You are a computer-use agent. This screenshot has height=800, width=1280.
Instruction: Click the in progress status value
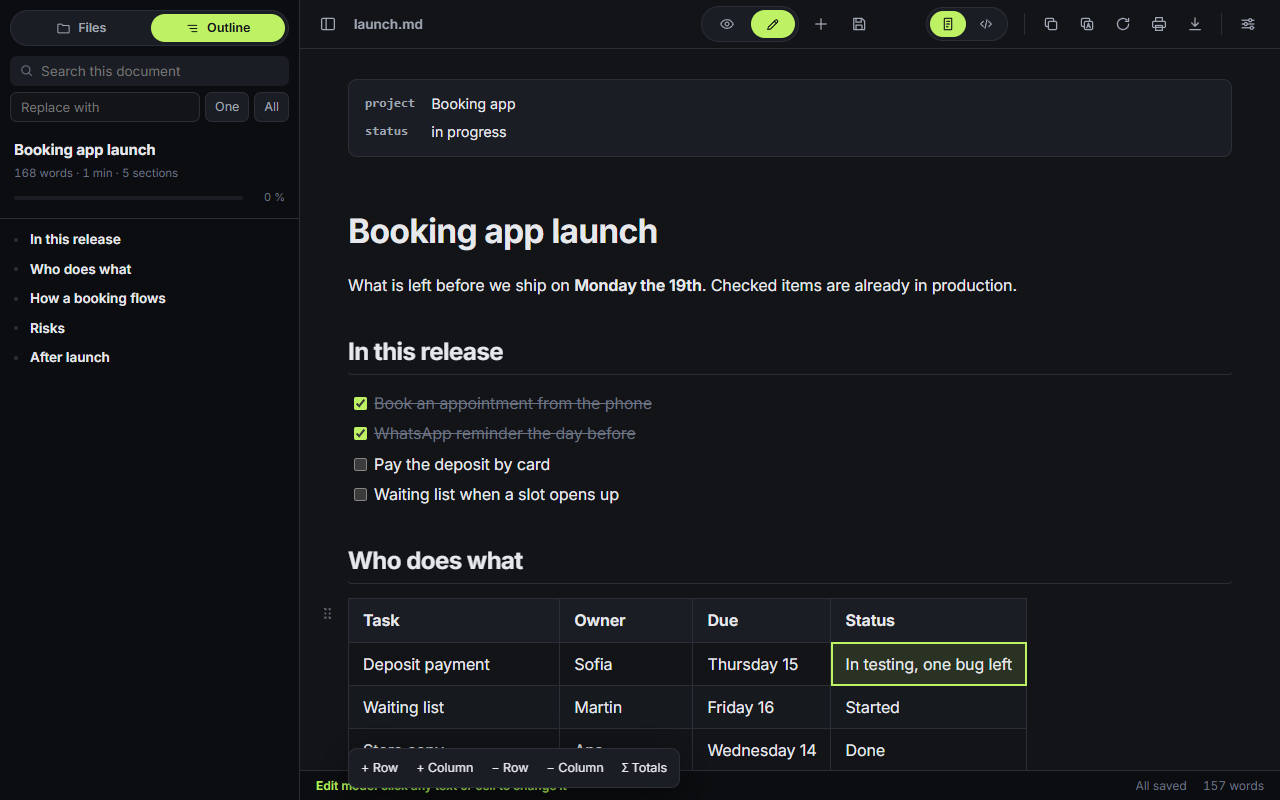coord(469,132)
